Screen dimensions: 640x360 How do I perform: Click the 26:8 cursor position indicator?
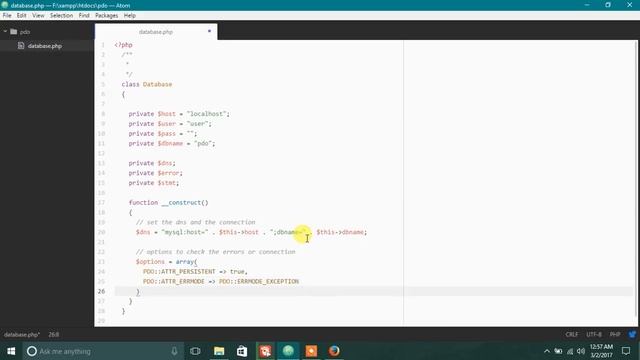point(53,334)
